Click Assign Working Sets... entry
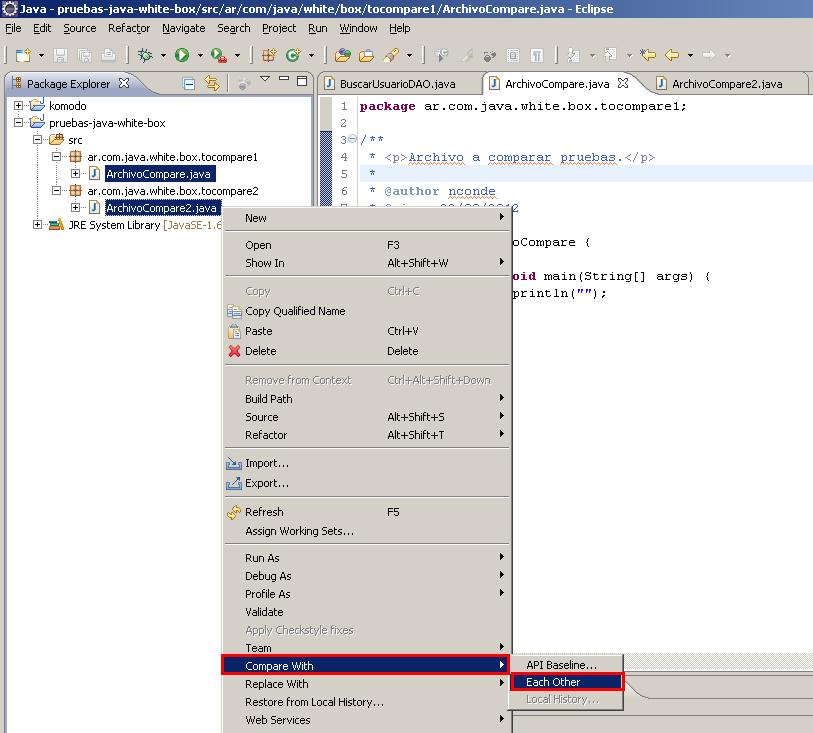 [x=366, y=531]
